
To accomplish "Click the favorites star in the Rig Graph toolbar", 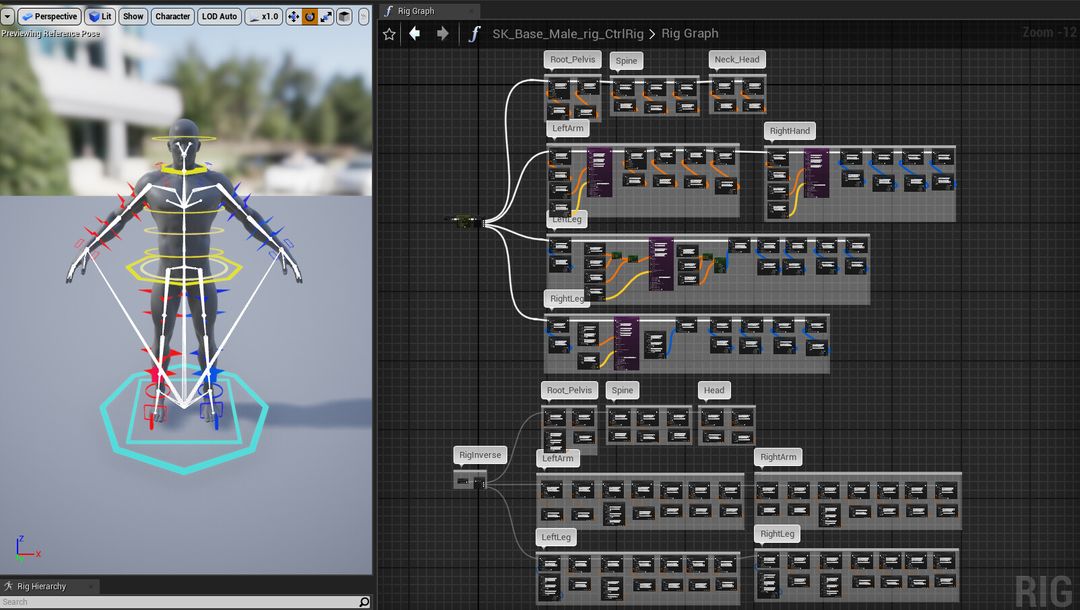I will [390, 33].
